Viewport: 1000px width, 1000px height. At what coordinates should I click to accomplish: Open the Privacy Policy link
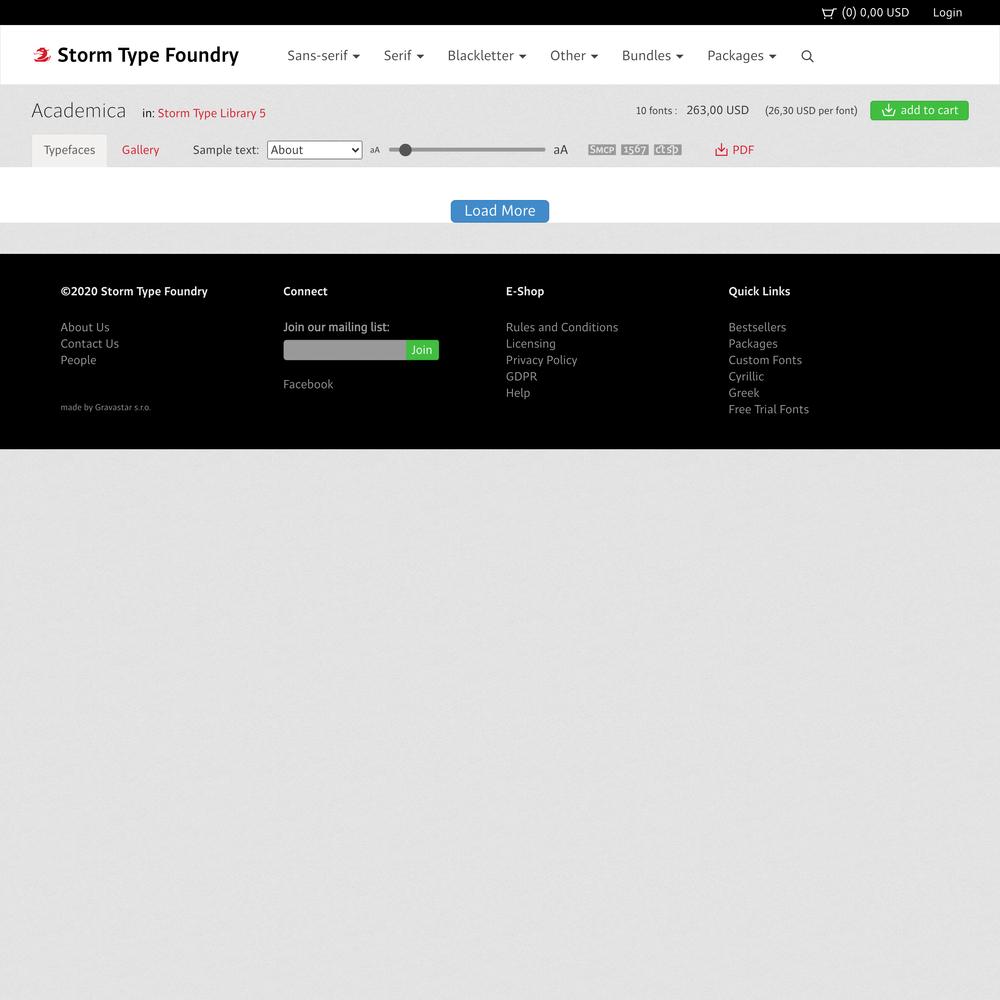coord(541,360)
